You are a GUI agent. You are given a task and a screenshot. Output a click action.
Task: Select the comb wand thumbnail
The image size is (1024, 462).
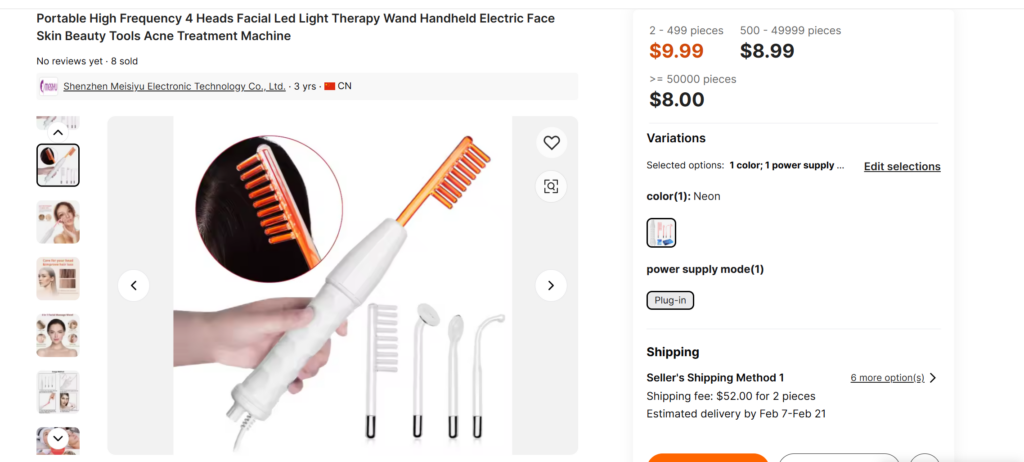(58, 165)
